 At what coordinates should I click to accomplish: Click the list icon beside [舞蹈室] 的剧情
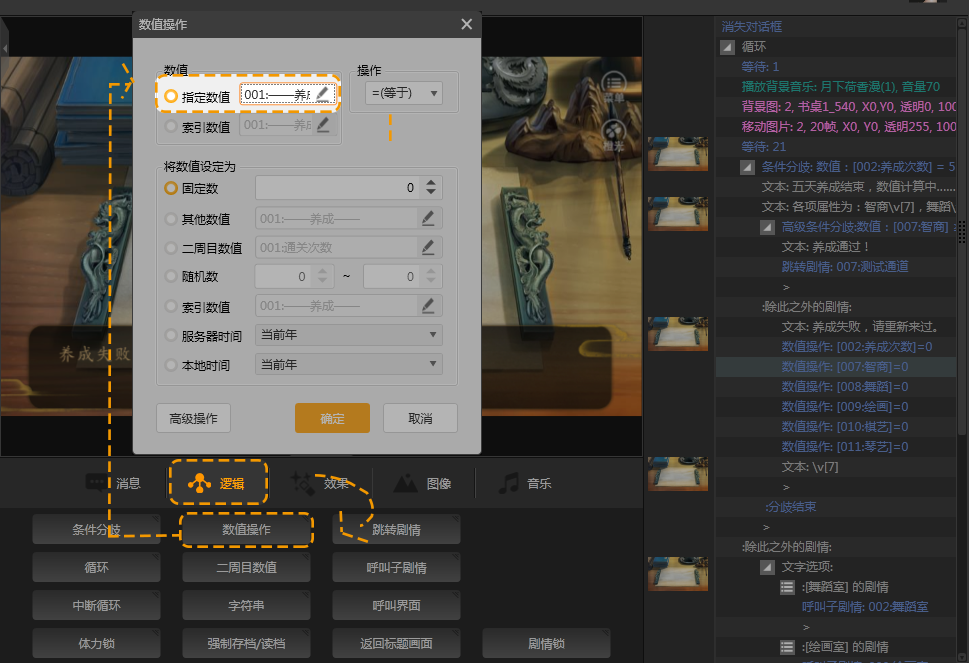(788, 587)
